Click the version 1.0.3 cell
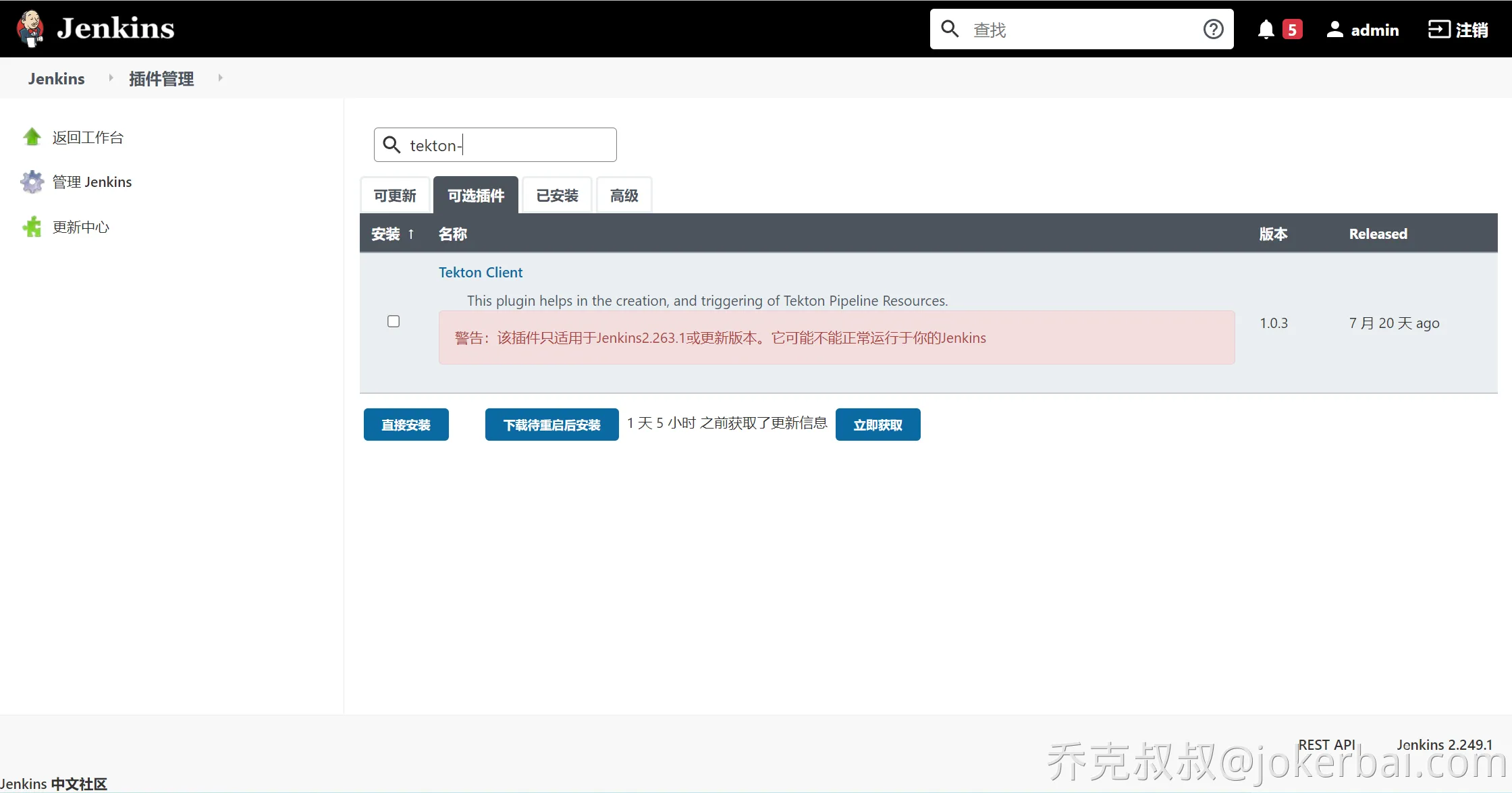Image resolution: width=1512 pixels, height=793 pixels. [1274, 323]
